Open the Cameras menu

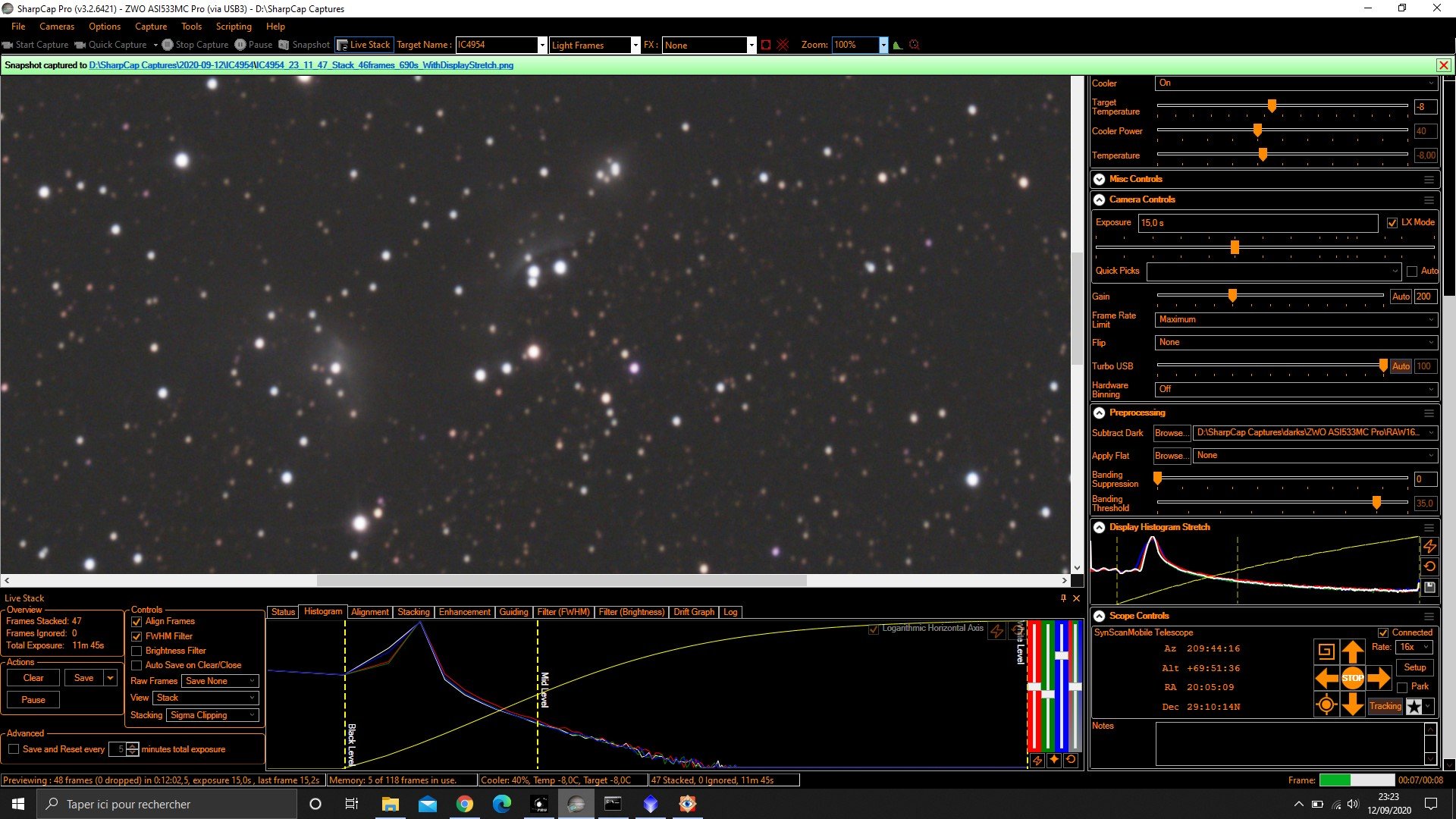click(57, 27)
